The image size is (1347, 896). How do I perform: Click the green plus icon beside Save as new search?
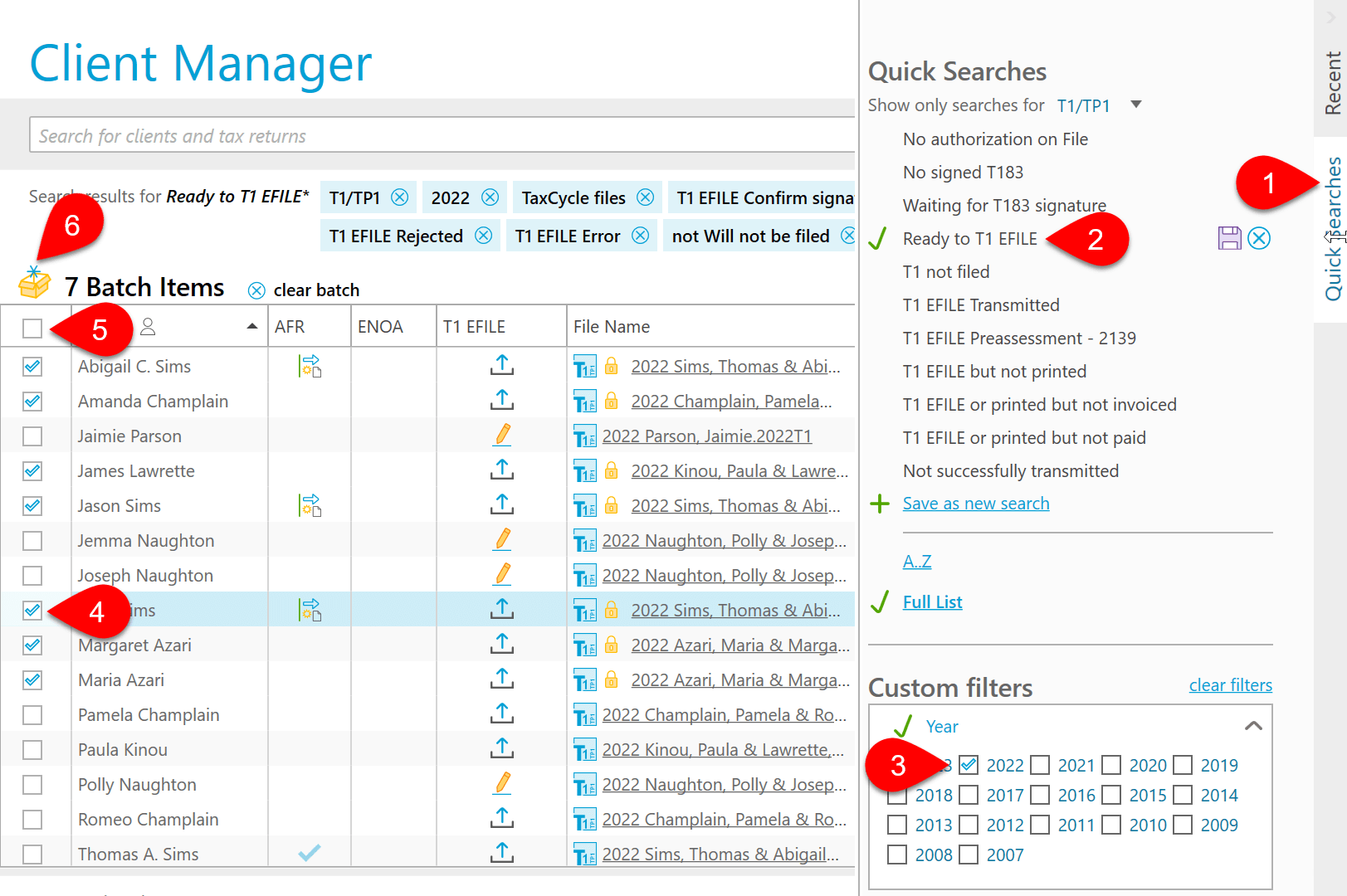(x=879, y=504)
